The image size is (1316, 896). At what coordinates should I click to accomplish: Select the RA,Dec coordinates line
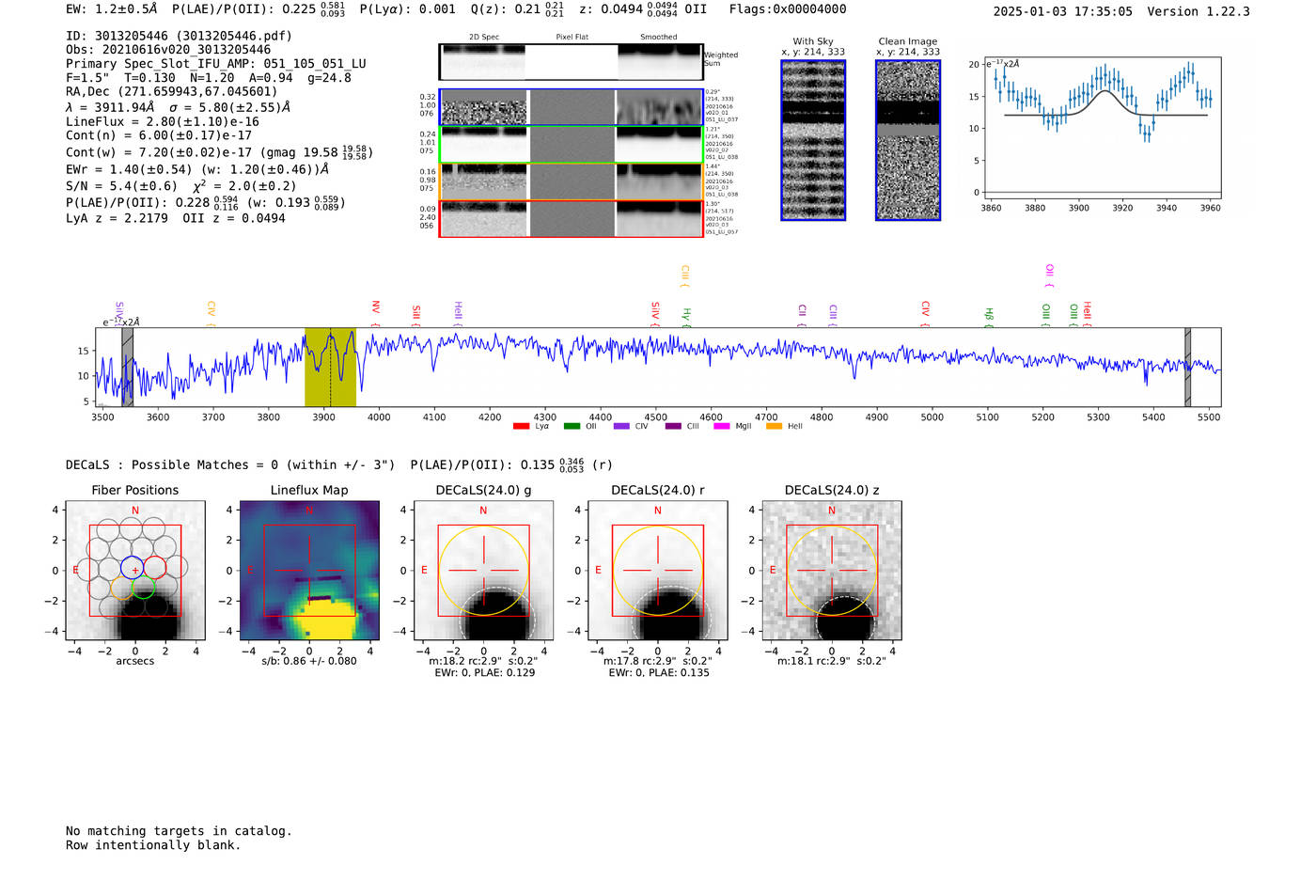point(172,91)
